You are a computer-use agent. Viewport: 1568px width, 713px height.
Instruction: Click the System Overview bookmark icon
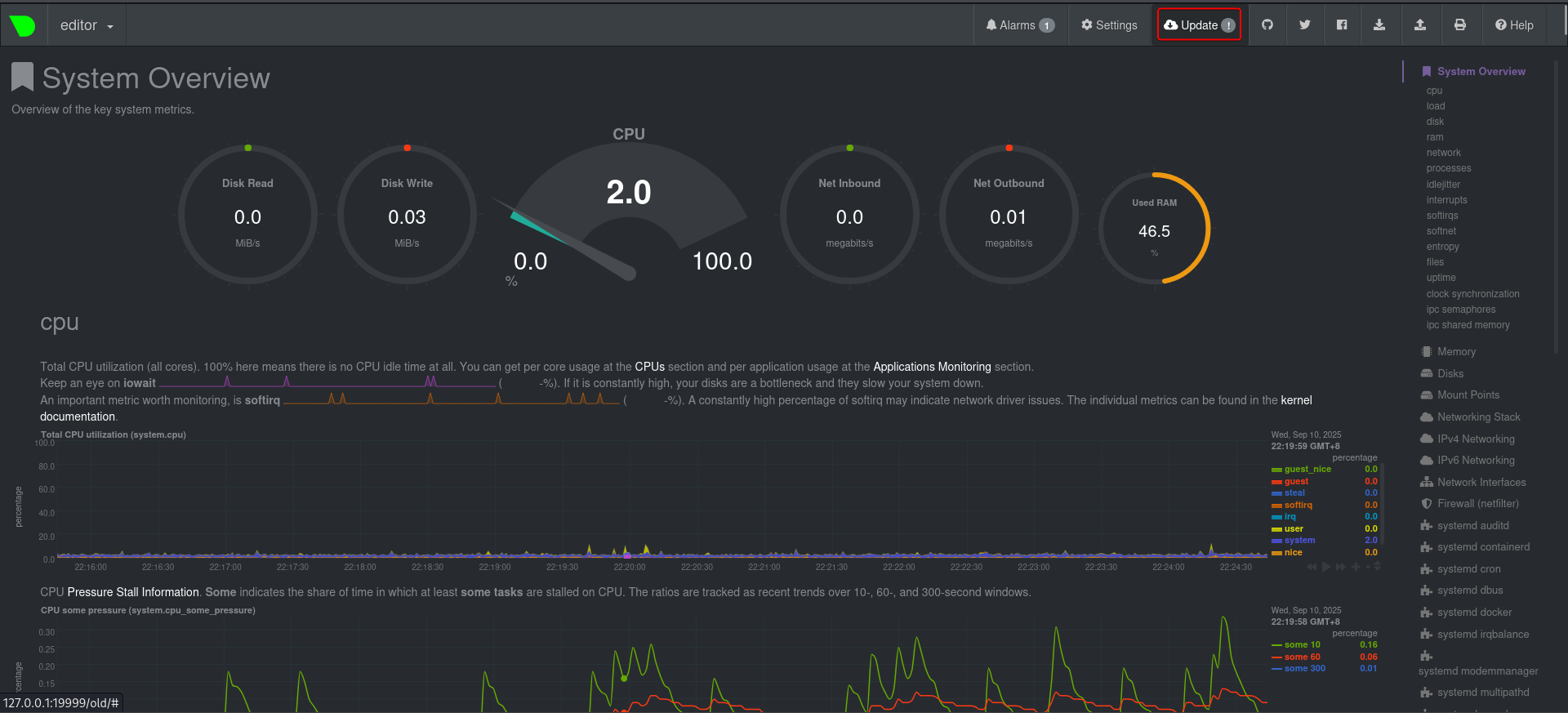(x=22, y=78)
